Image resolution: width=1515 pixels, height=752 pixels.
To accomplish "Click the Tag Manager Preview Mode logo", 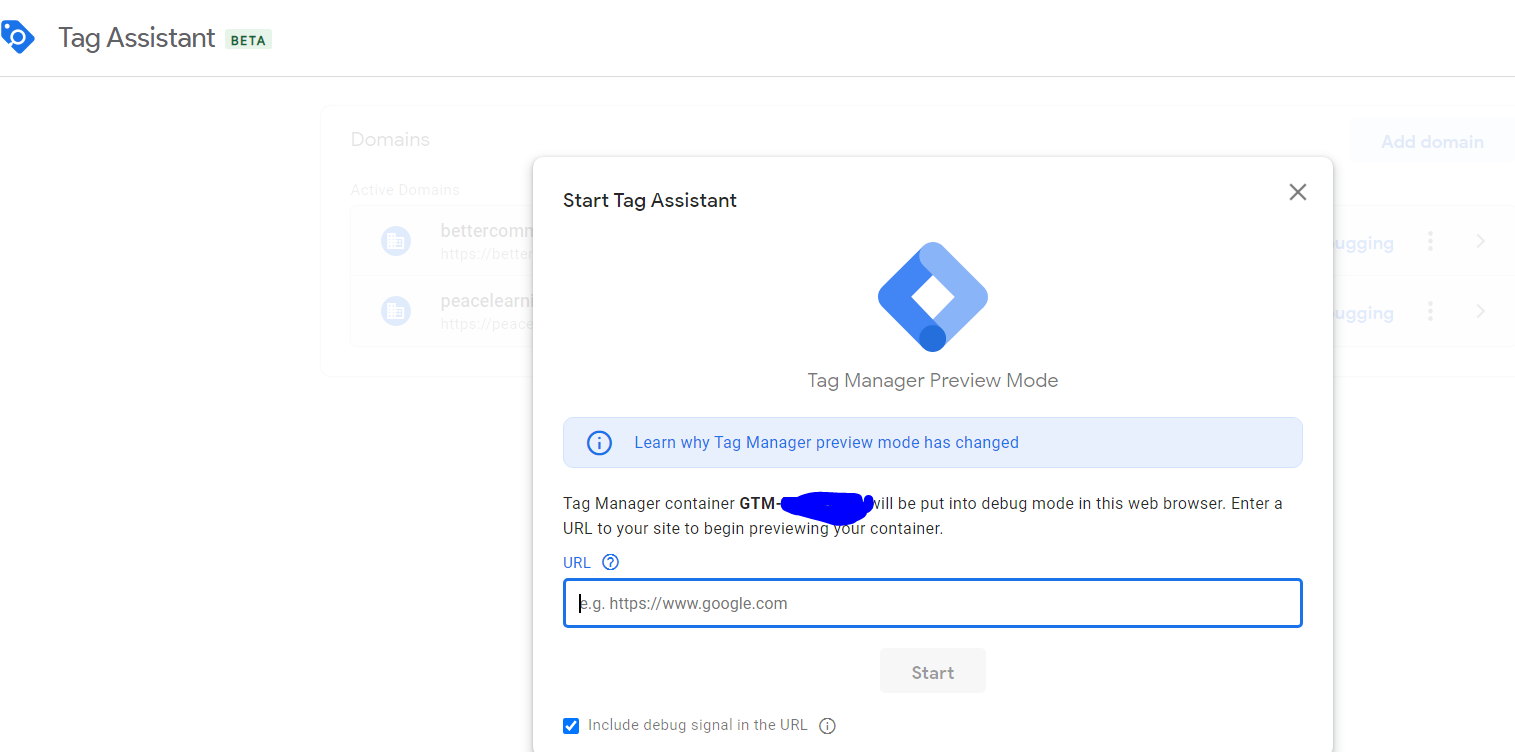I will coord(933,296).
